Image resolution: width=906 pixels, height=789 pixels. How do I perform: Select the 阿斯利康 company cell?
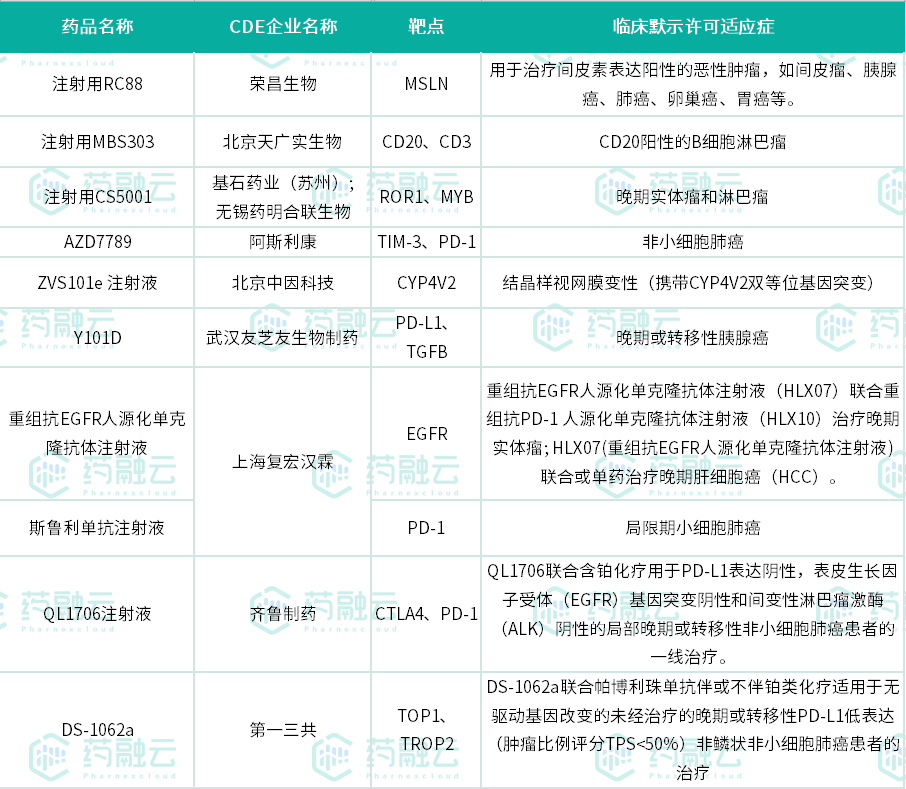coord(283,242)
